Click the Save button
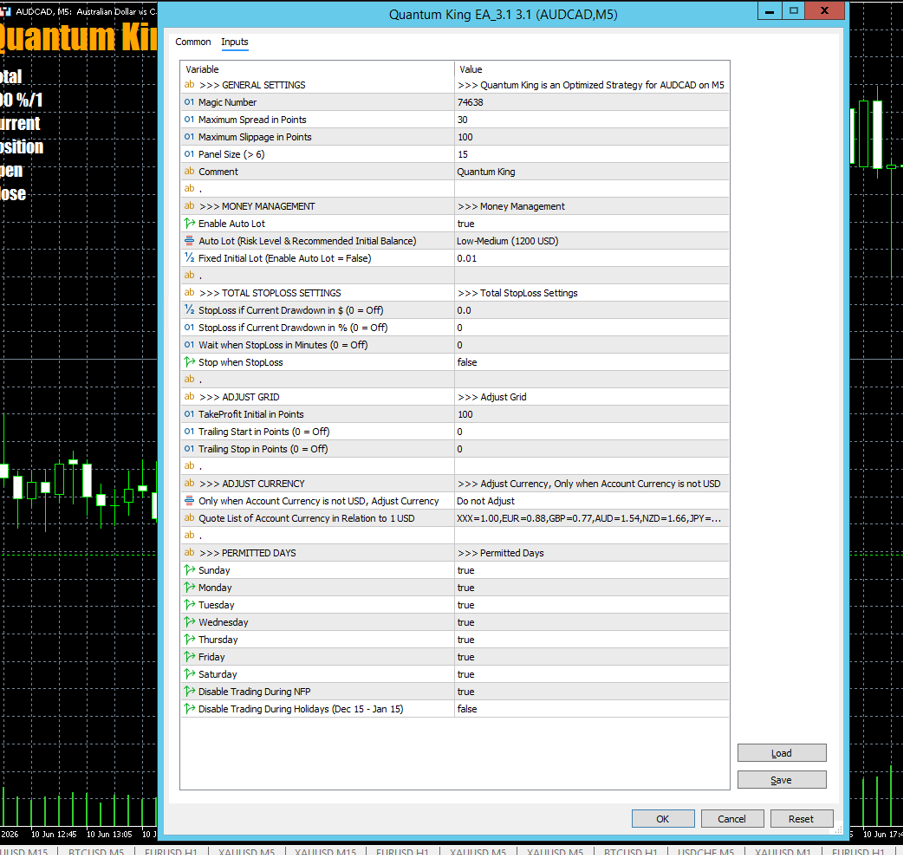Screen dimensions: 903x855 [781, 780]
